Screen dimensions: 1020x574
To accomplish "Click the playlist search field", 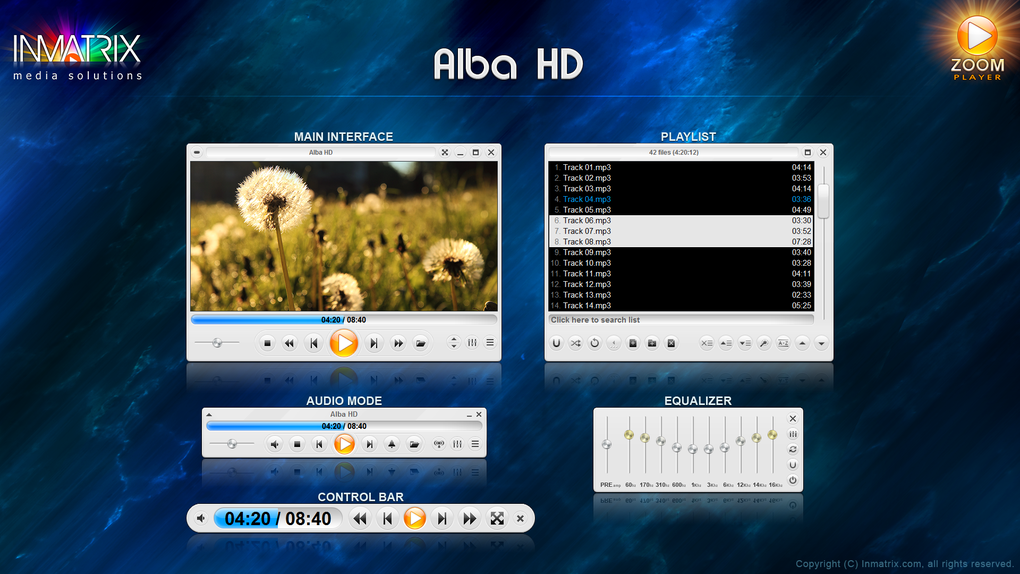I will tap(680, 320).
